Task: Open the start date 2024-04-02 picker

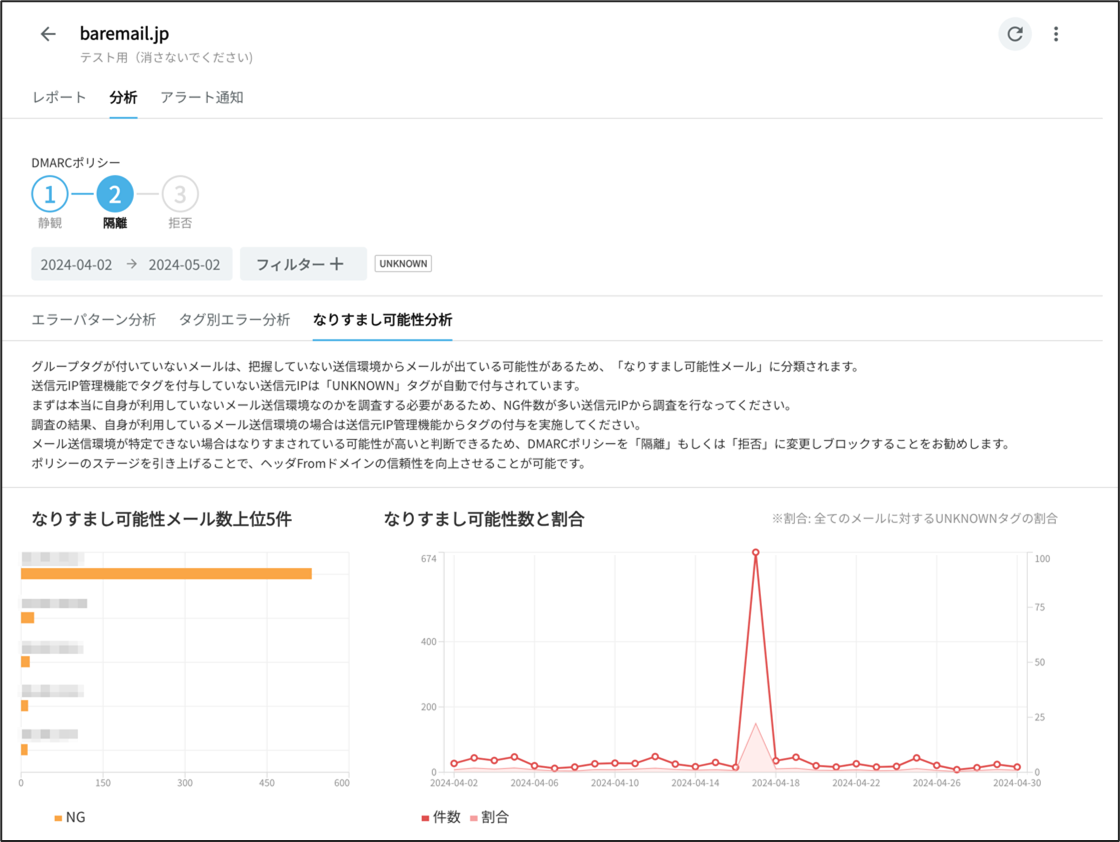Action: [76, 265]
